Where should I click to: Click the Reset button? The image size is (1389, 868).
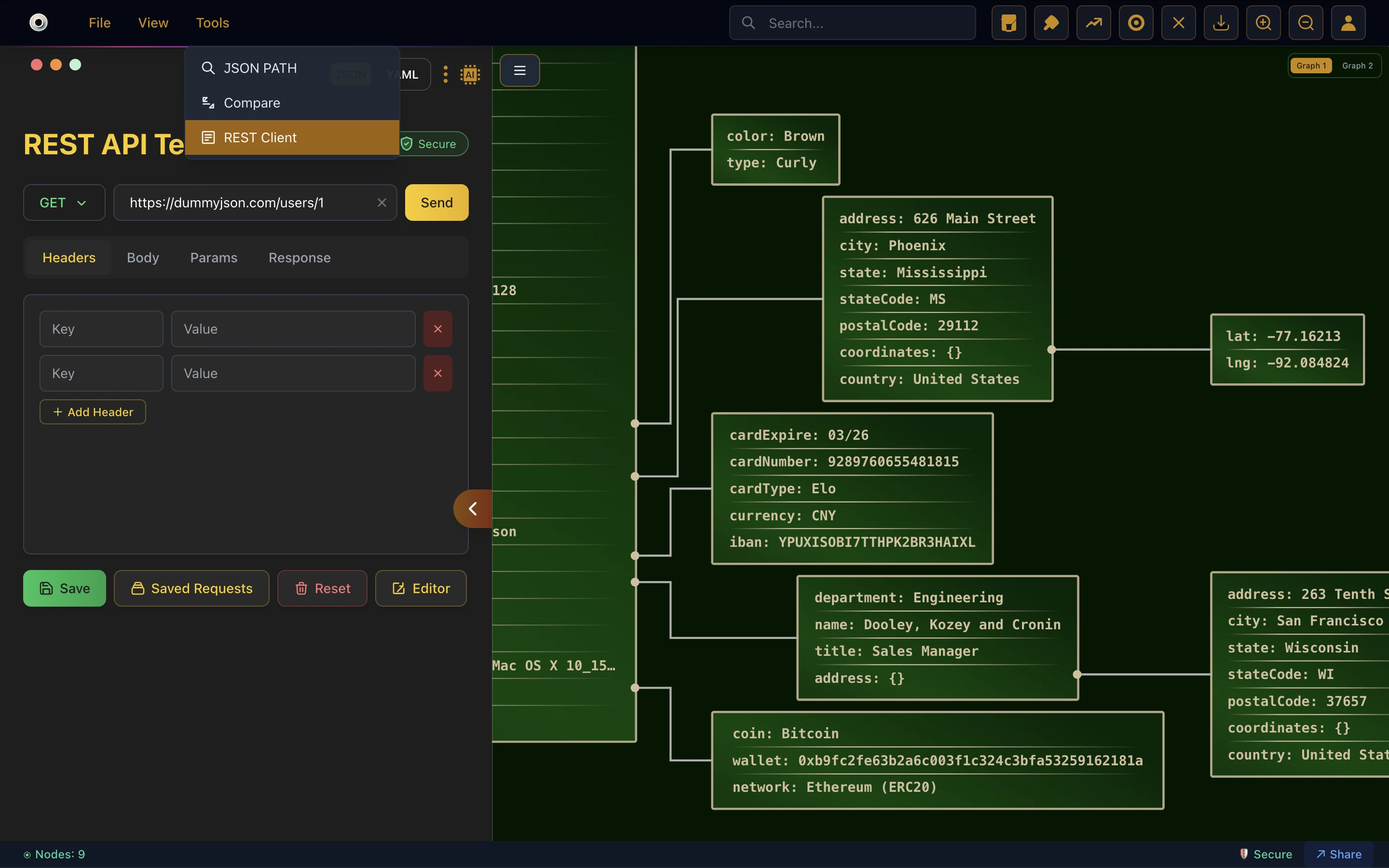click(x=323, y=588)
